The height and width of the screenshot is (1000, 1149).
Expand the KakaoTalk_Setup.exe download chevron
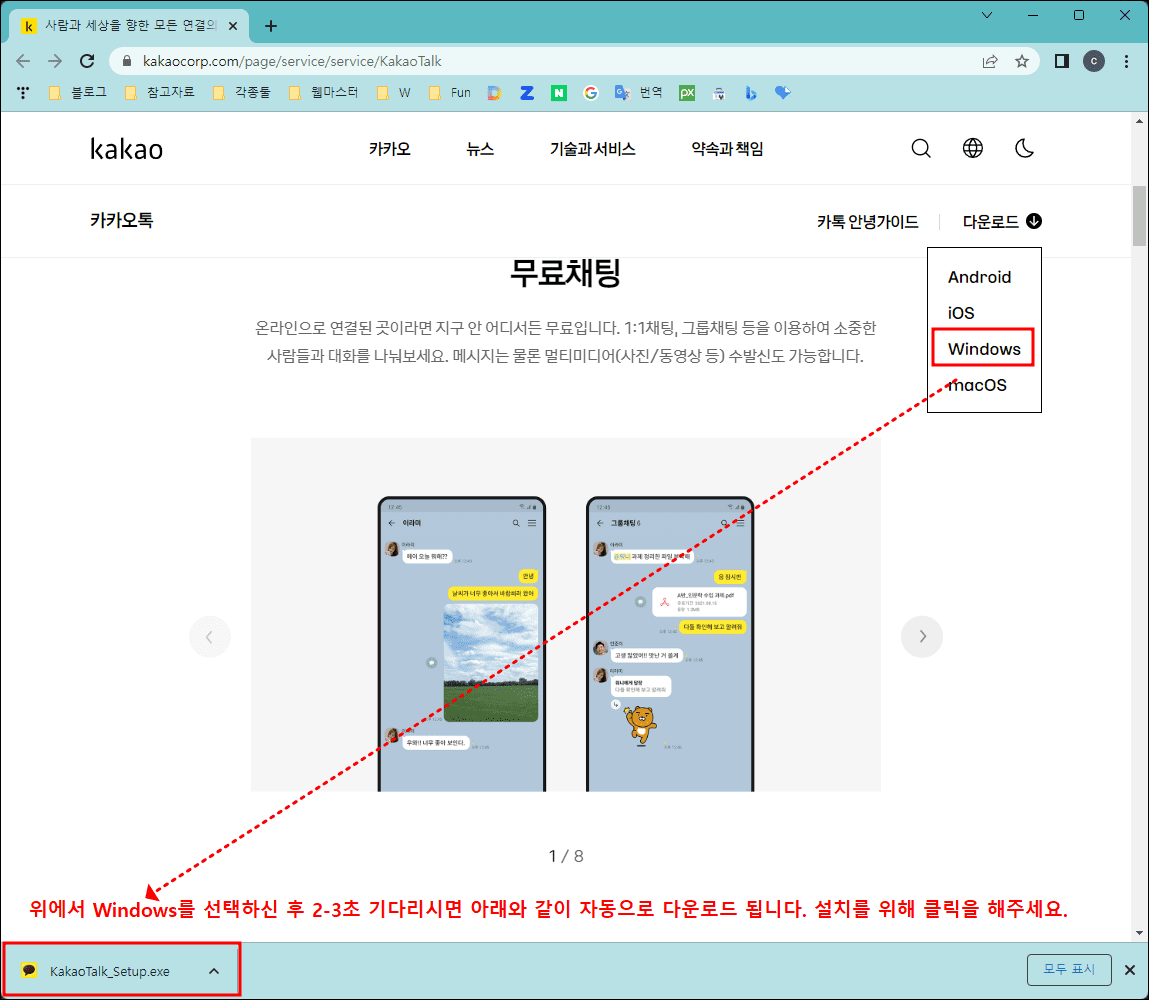tap(212, 969)
